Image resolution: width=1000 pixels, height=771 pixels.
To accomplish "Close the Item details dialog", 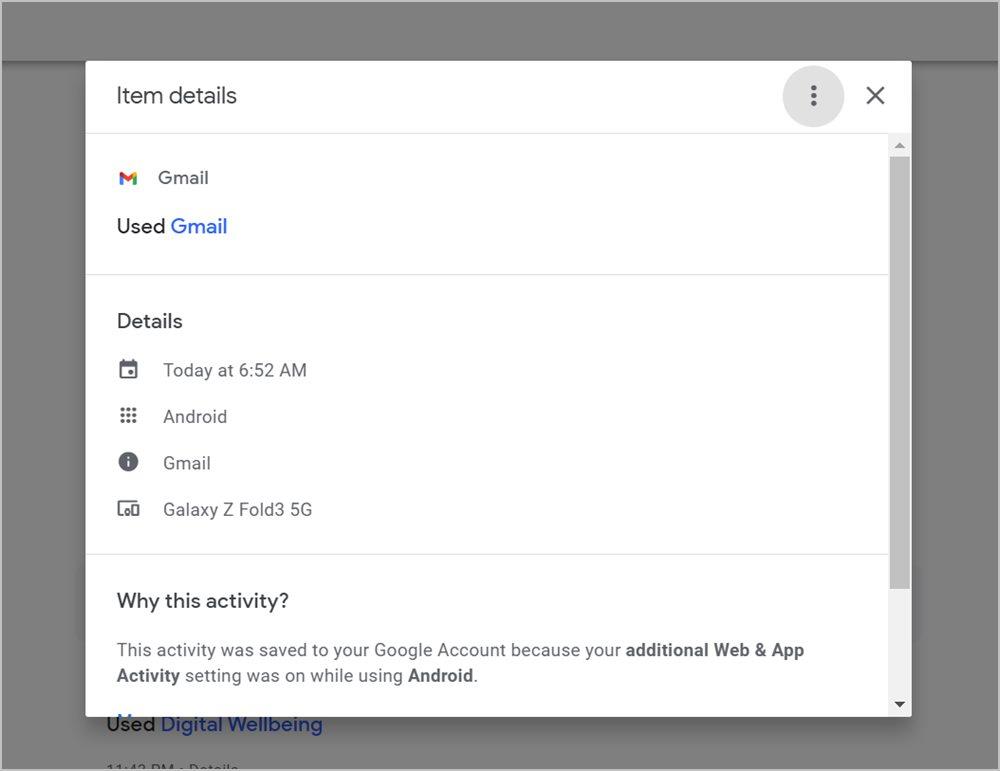I will [875, 96].
